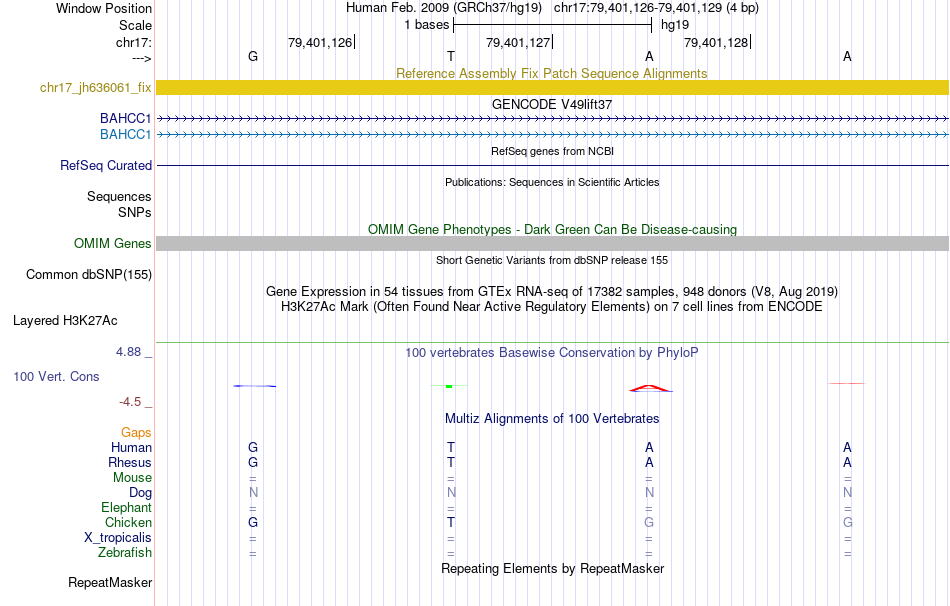Screen dimensions: 950x606
Task: Click the T base in the reference sequence row
Action: tap(451, 56)
